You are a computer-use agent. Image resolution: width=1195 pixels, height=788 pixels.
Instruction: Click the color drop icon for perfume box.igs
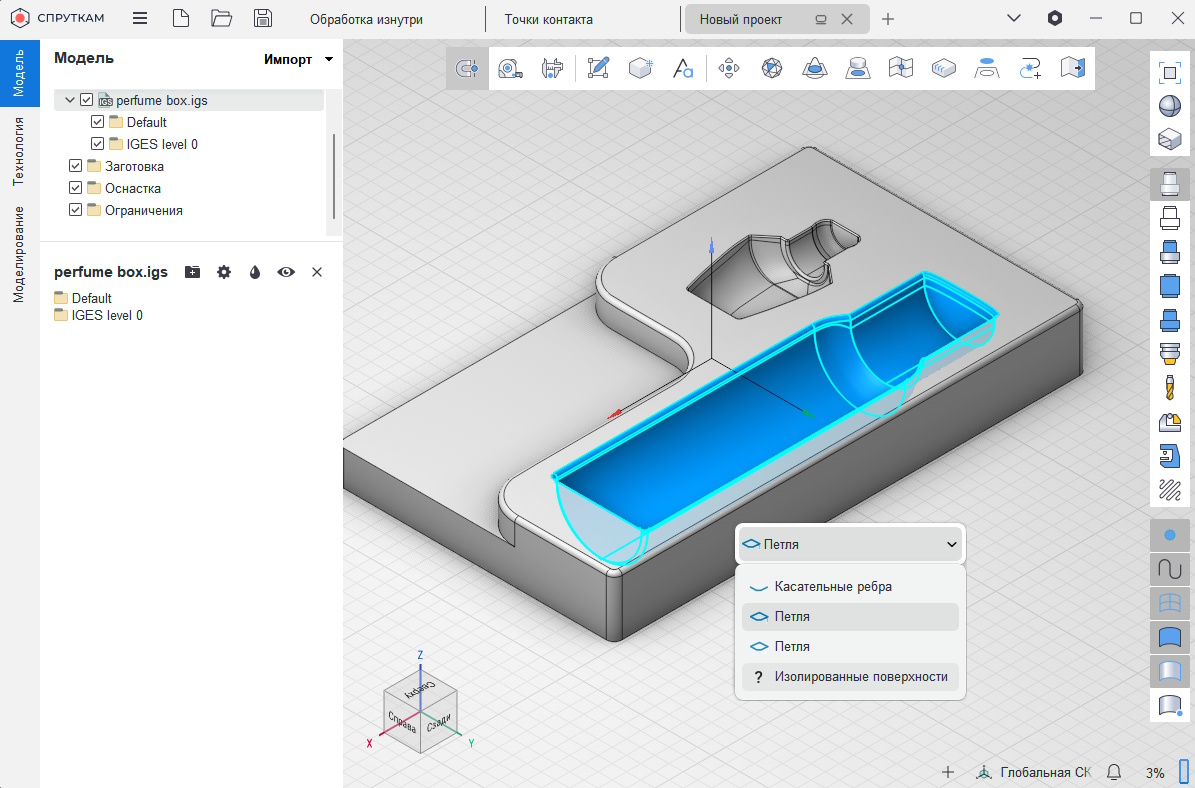[255, 272]
